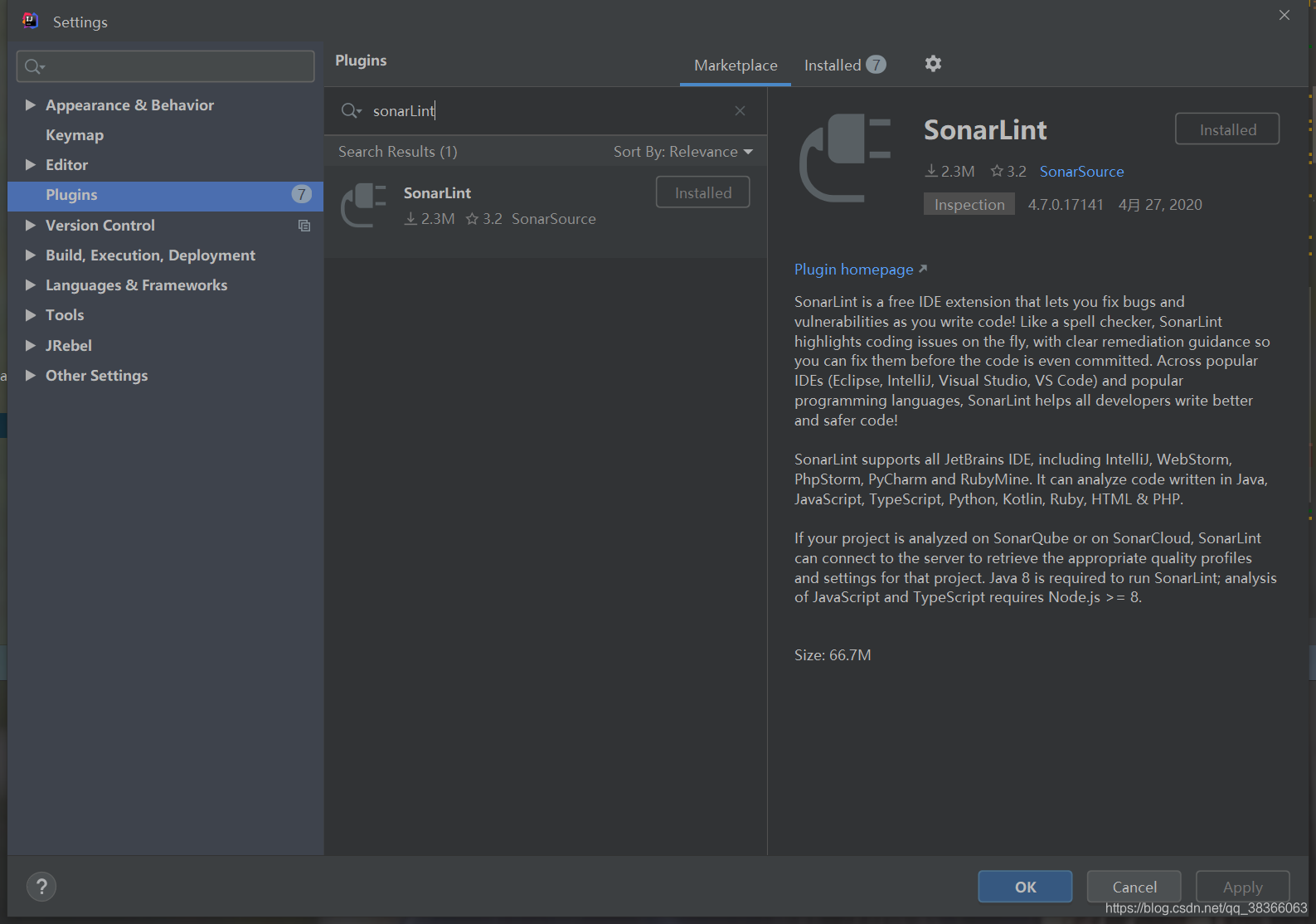The image size is (1316, 924).
Task: Expand the Editor settings node
Action: pos(31,165)
